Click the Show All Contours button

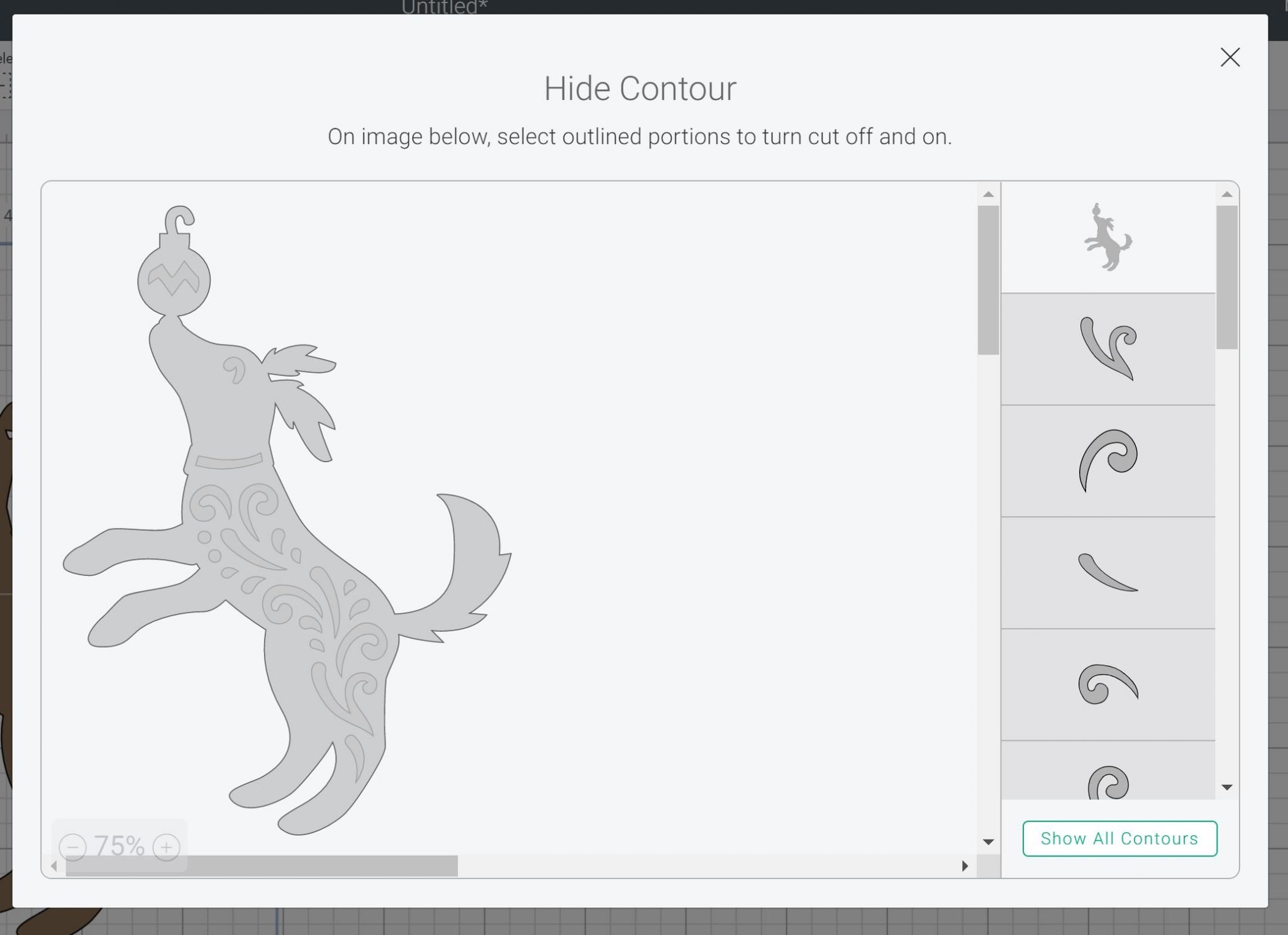pyautogui.click(x=1119, y=838)
